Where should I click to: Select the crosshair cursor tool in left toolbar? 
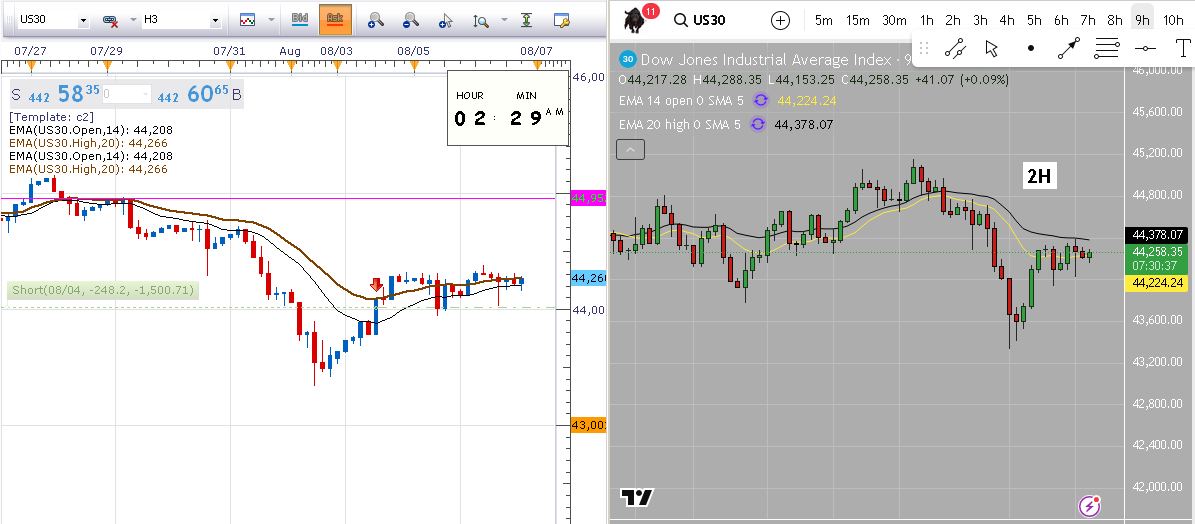447,20
